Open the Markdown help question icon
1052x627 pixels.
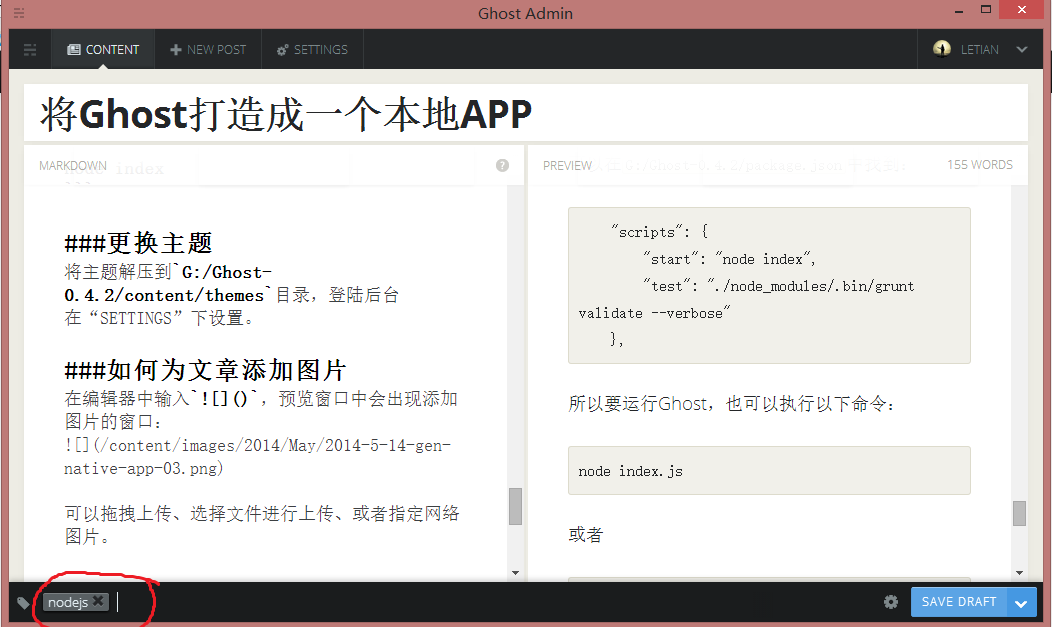coord(503,166)
